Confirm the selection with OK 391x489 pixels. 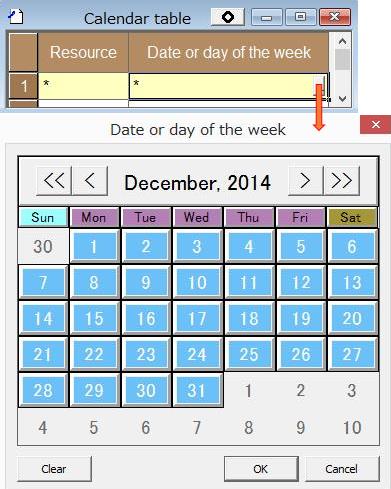tap(261, 469)
